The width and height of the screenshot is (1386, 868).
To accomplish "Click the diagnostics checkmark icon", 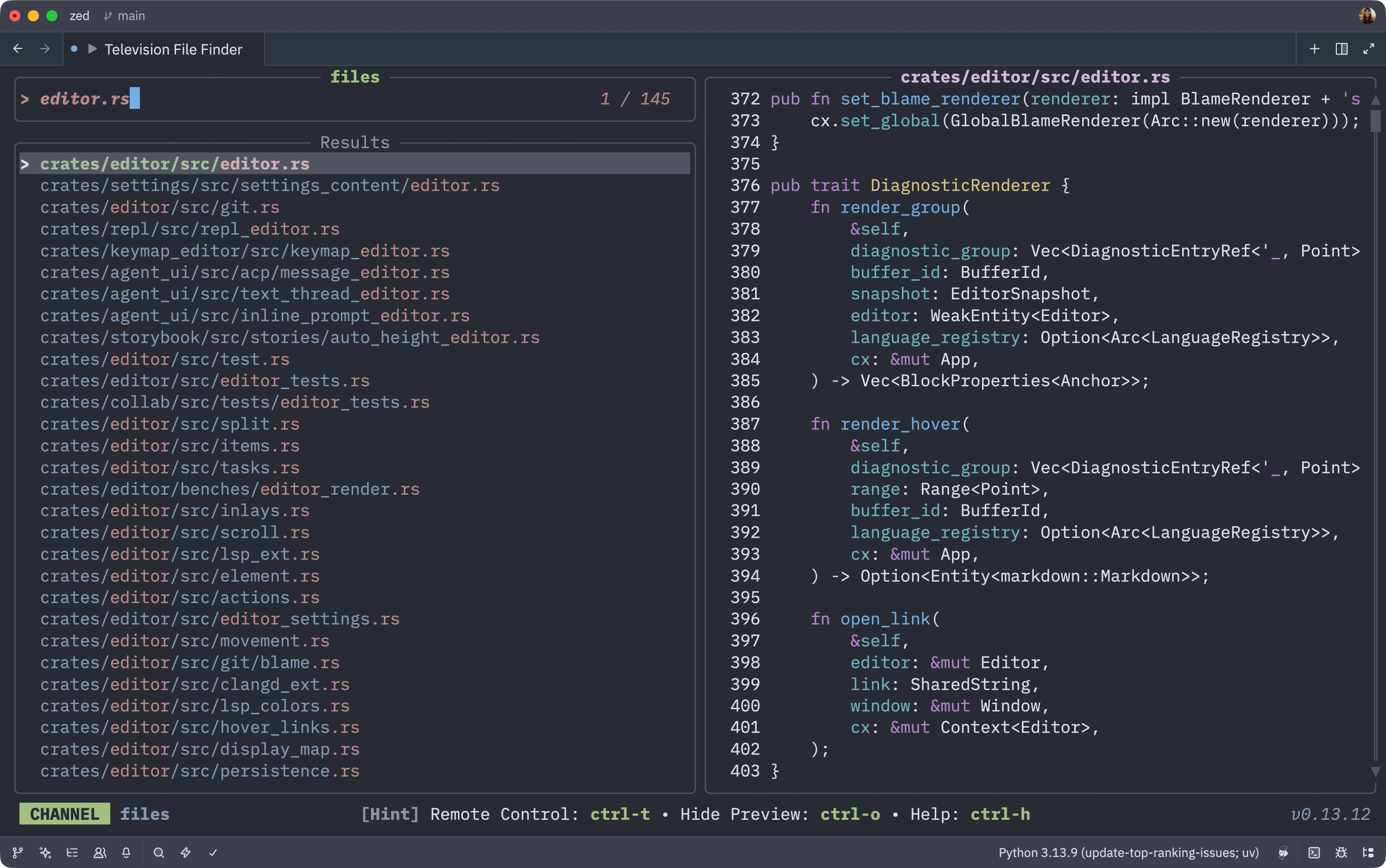I will (x=213, y=853).
